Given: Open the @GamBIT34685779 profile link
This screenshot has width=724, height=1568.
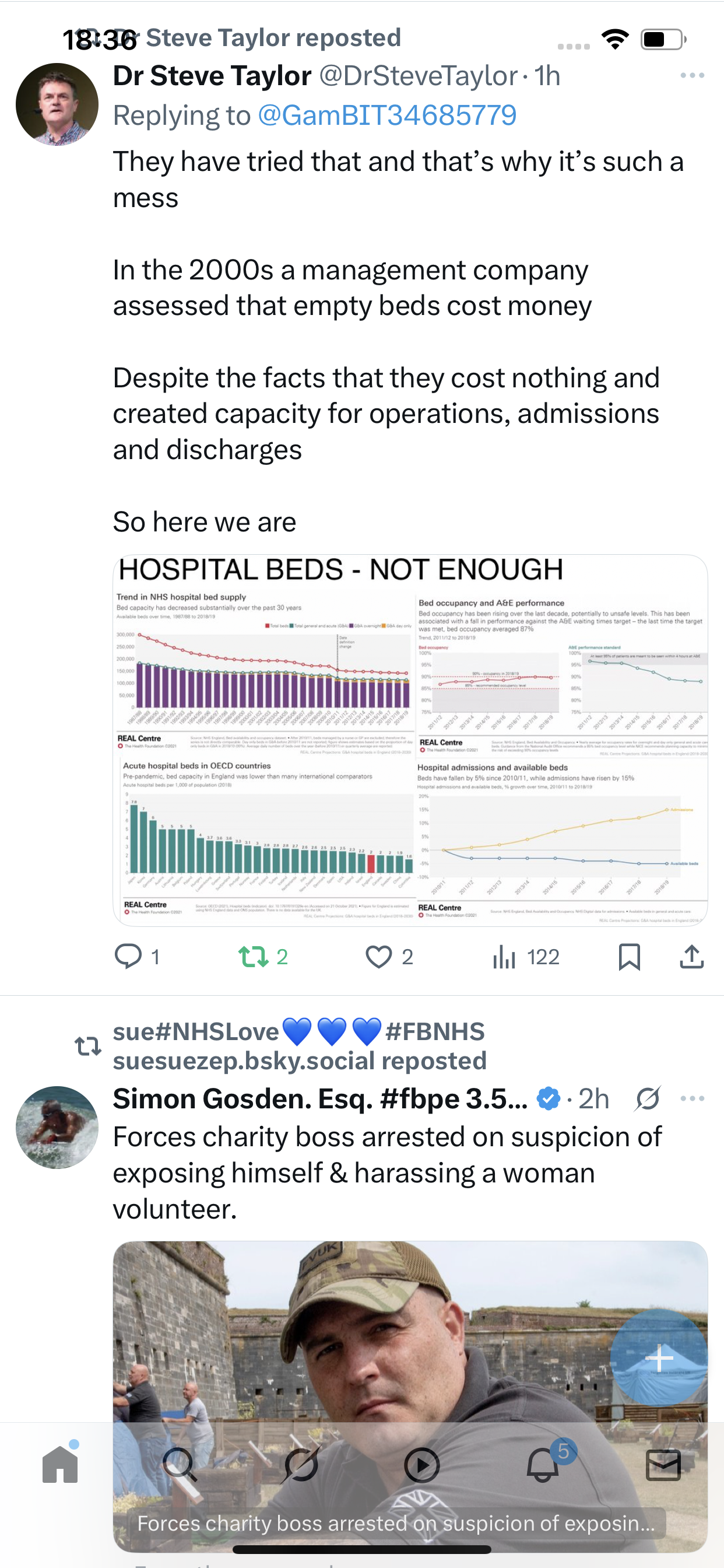Looking at the screenshot, I should 387,115.
